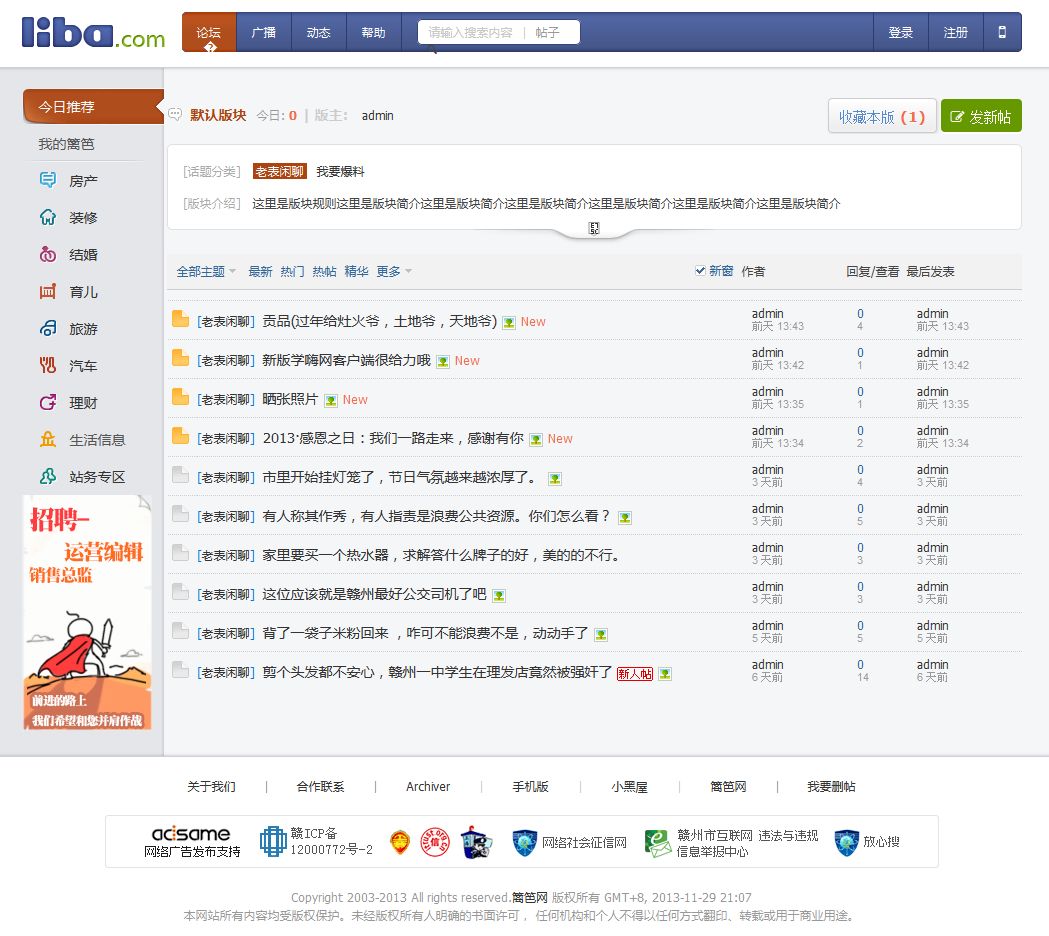The width and height of the screenshot is (1049, 936).
Task: Open thread 新版学嗨网客户端很给力哦
Action: (x=346, y=360)
